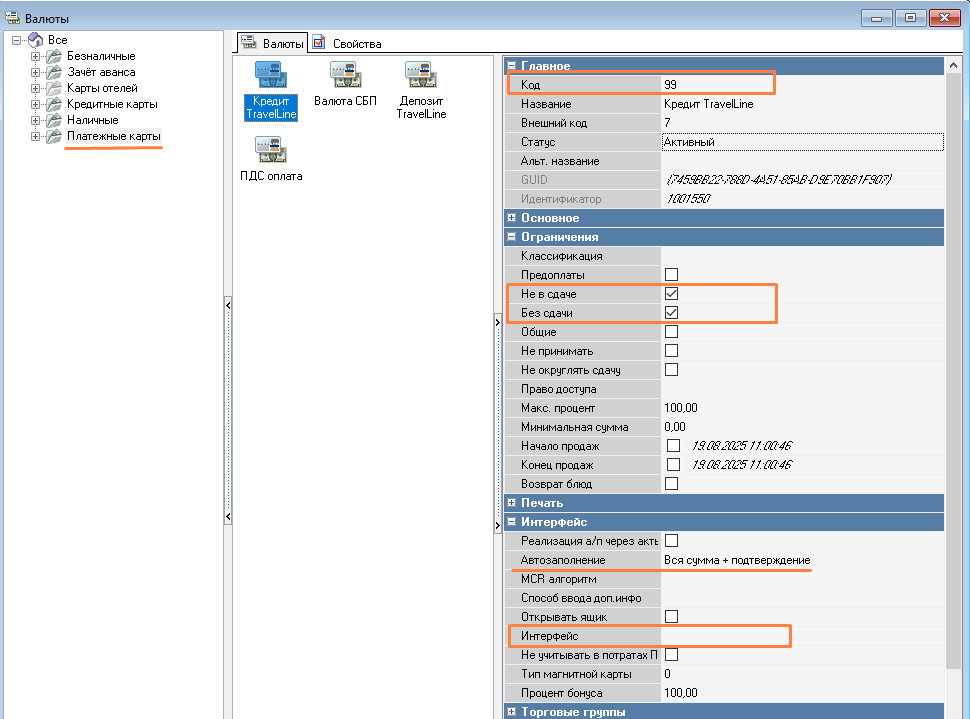Image resolution: width=970 pixels, height=719 pixels.
Task: Click the Все root tree icon
Action: [35, 40]
